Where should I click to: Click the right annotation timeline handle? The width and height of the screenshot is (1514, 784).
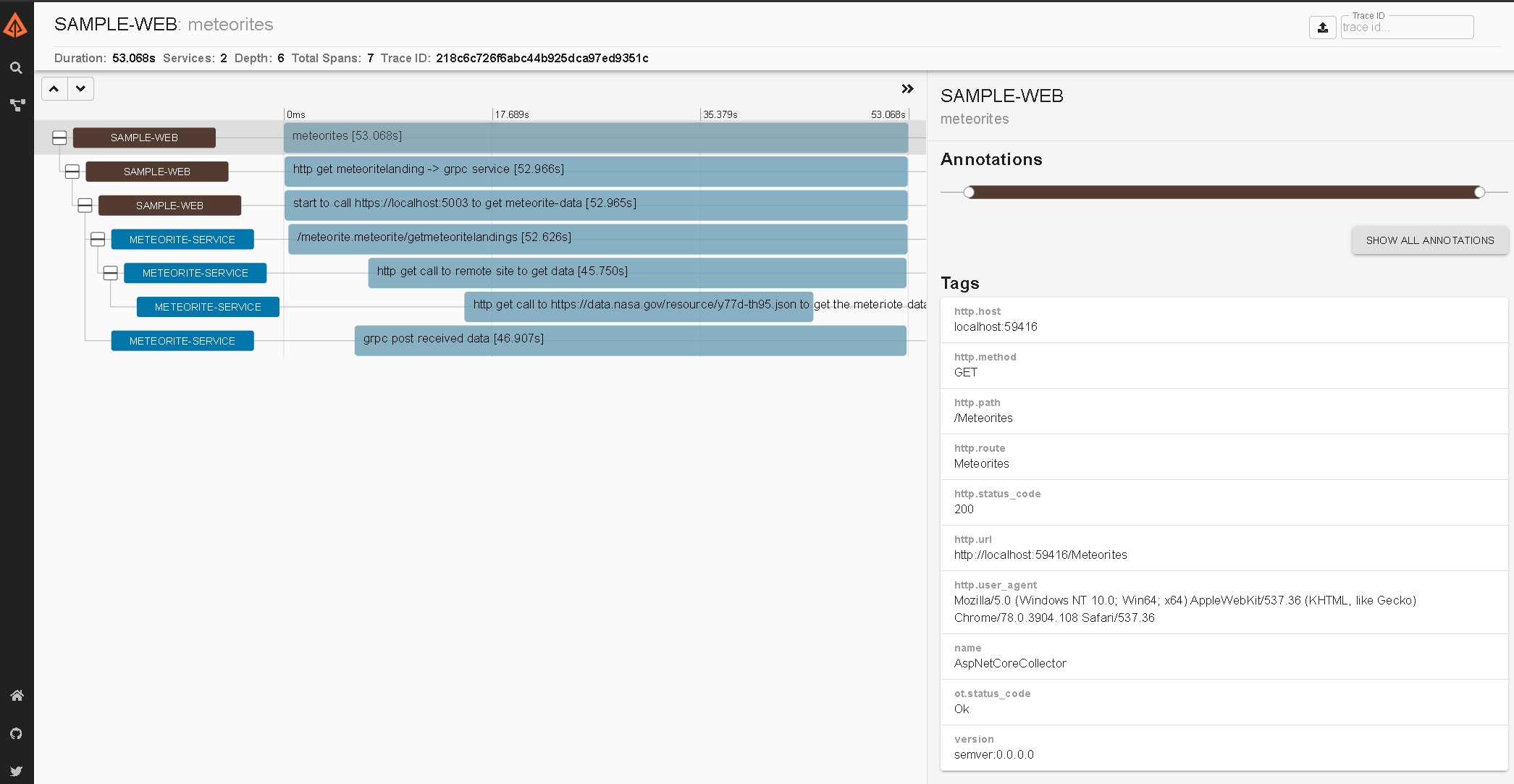tap(1479, 192)
